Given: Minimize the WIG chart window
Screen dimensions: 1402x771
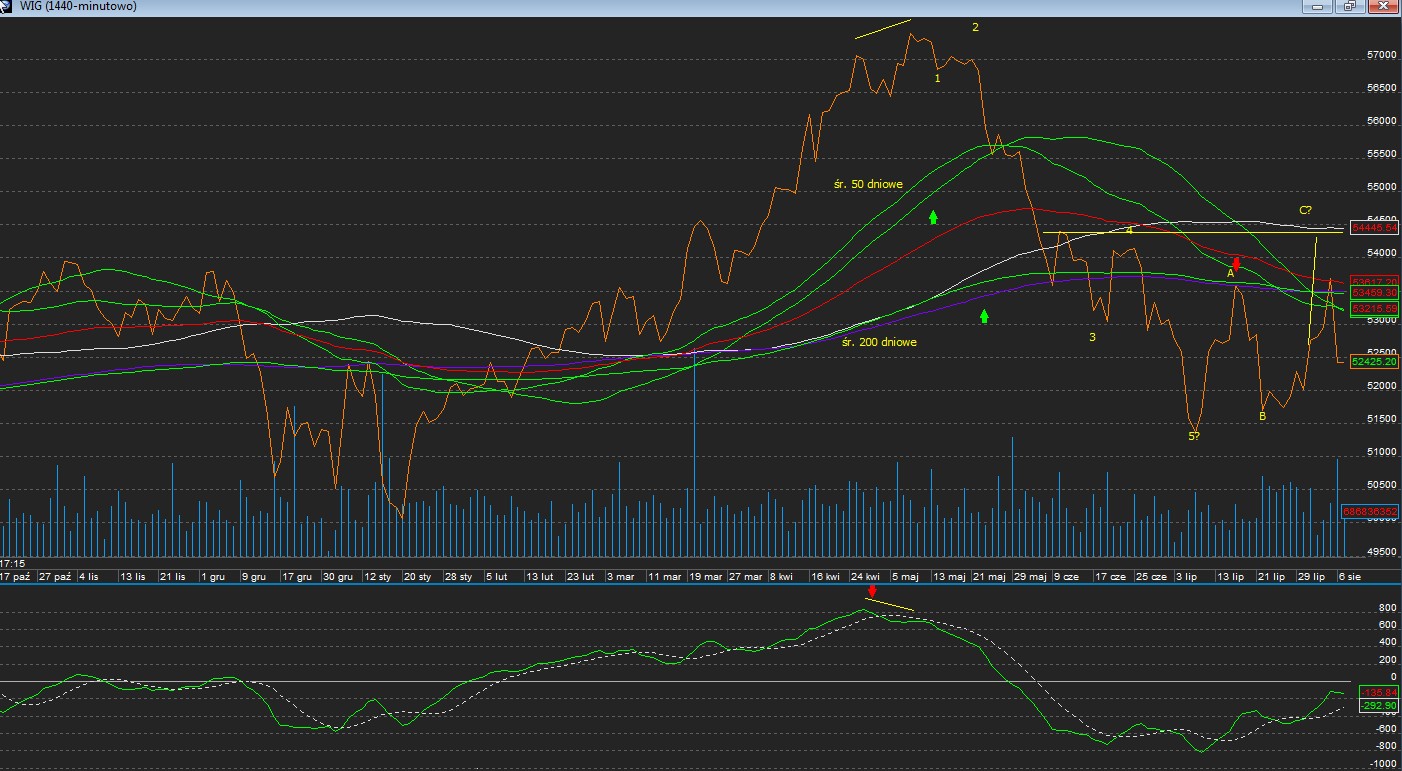Looking at the screenshot, I should pos(1318,6).
